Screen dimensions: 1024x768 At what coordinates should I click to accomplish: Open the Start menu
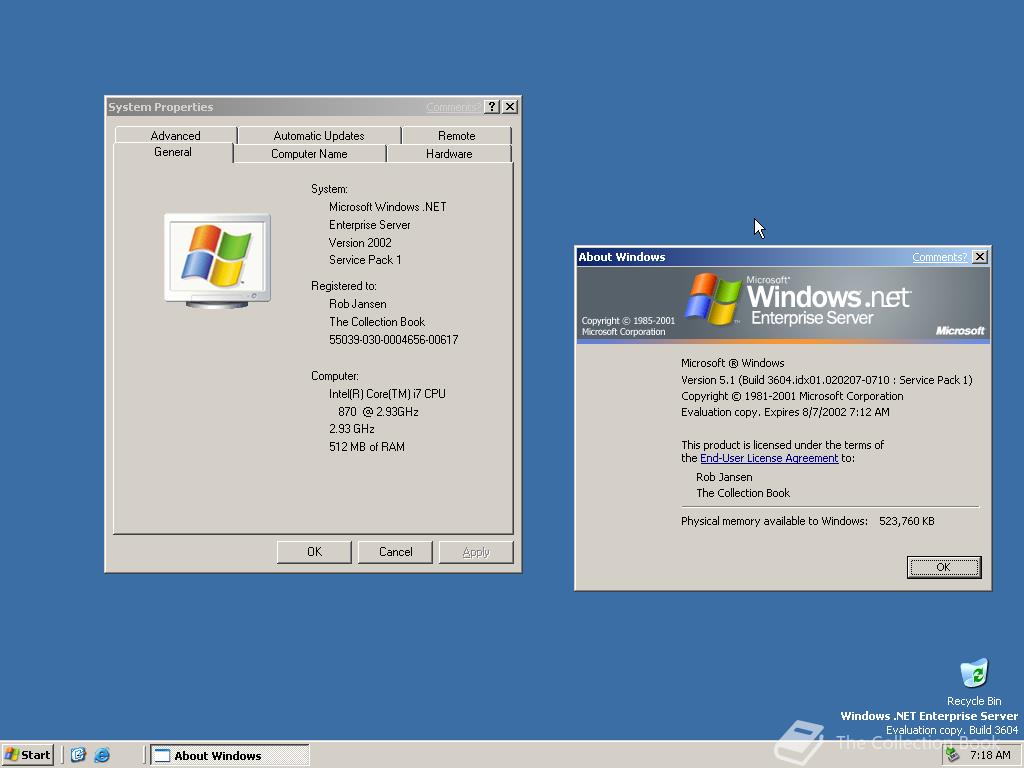pyautogui.click(x=27, y=755)
